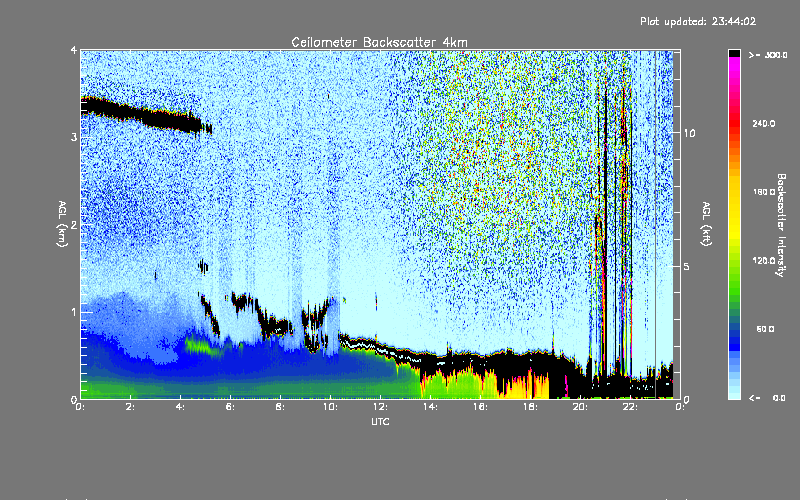Click the left 'AGL (km)' axis label
800x500 pixels.
[x=62, y=224]
